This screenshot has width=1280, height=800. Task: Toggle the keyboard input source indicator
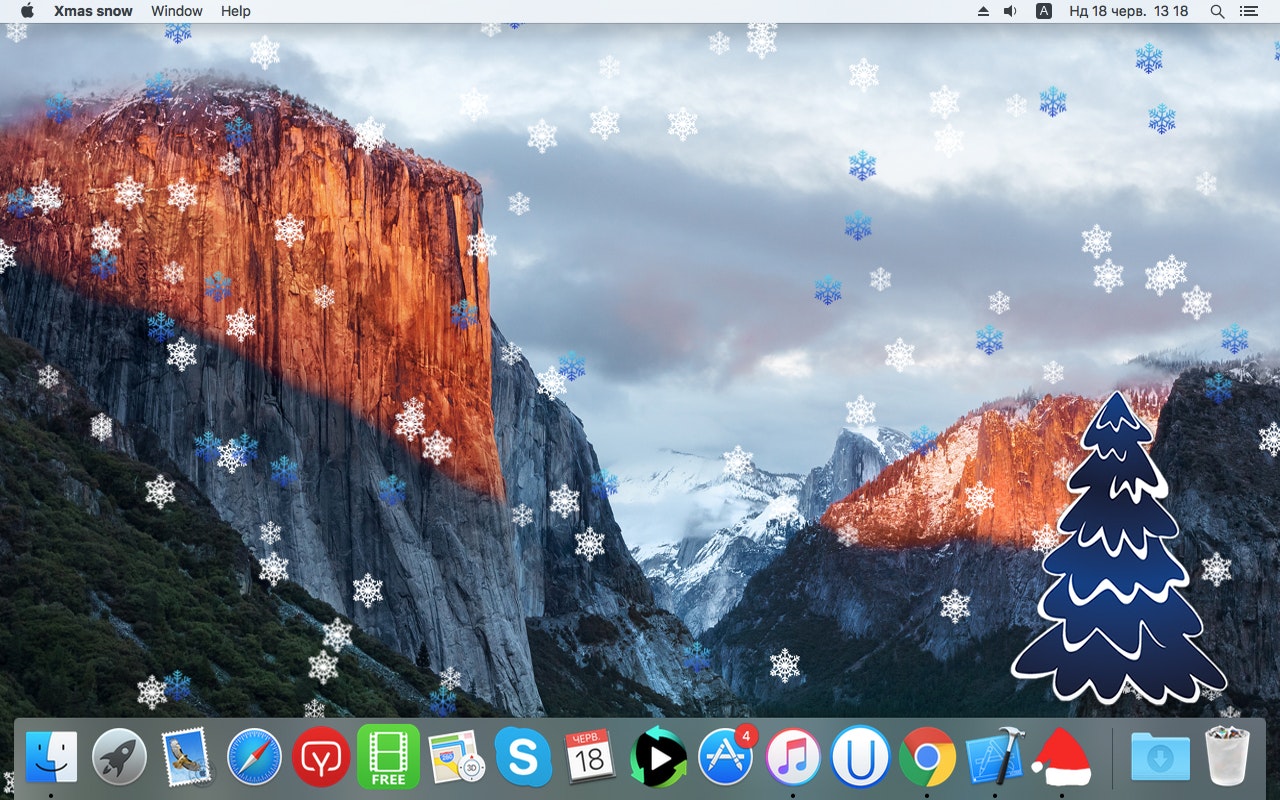1043,11
